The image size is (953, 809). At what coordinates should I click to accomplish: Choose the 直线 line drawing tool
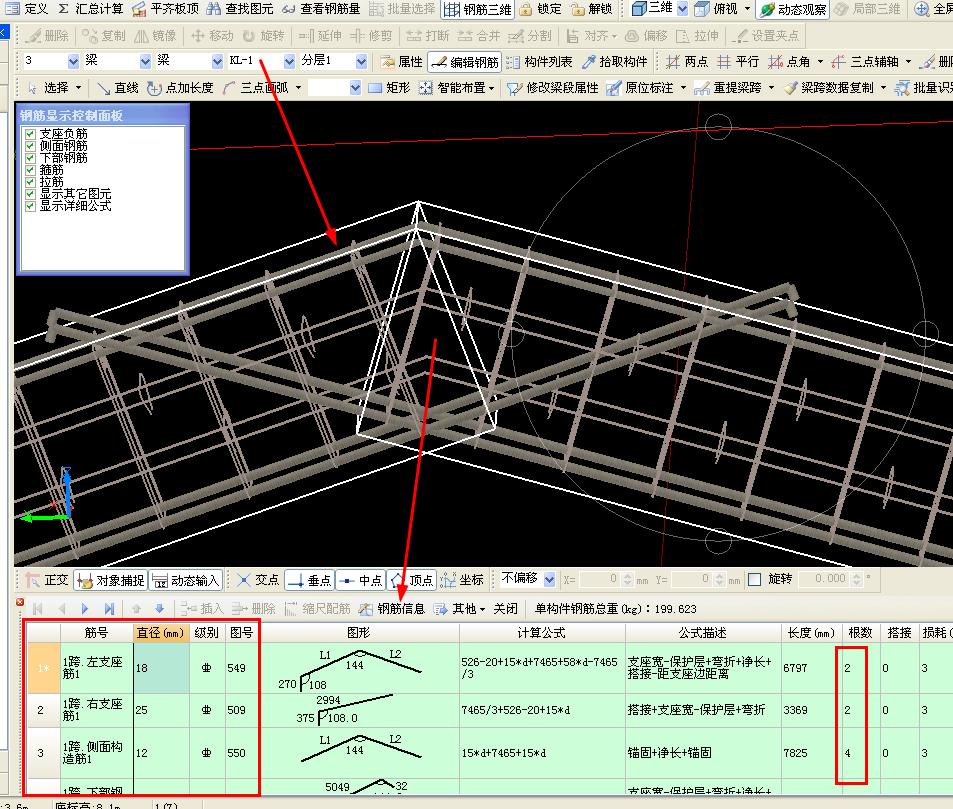tap(118, 88)
